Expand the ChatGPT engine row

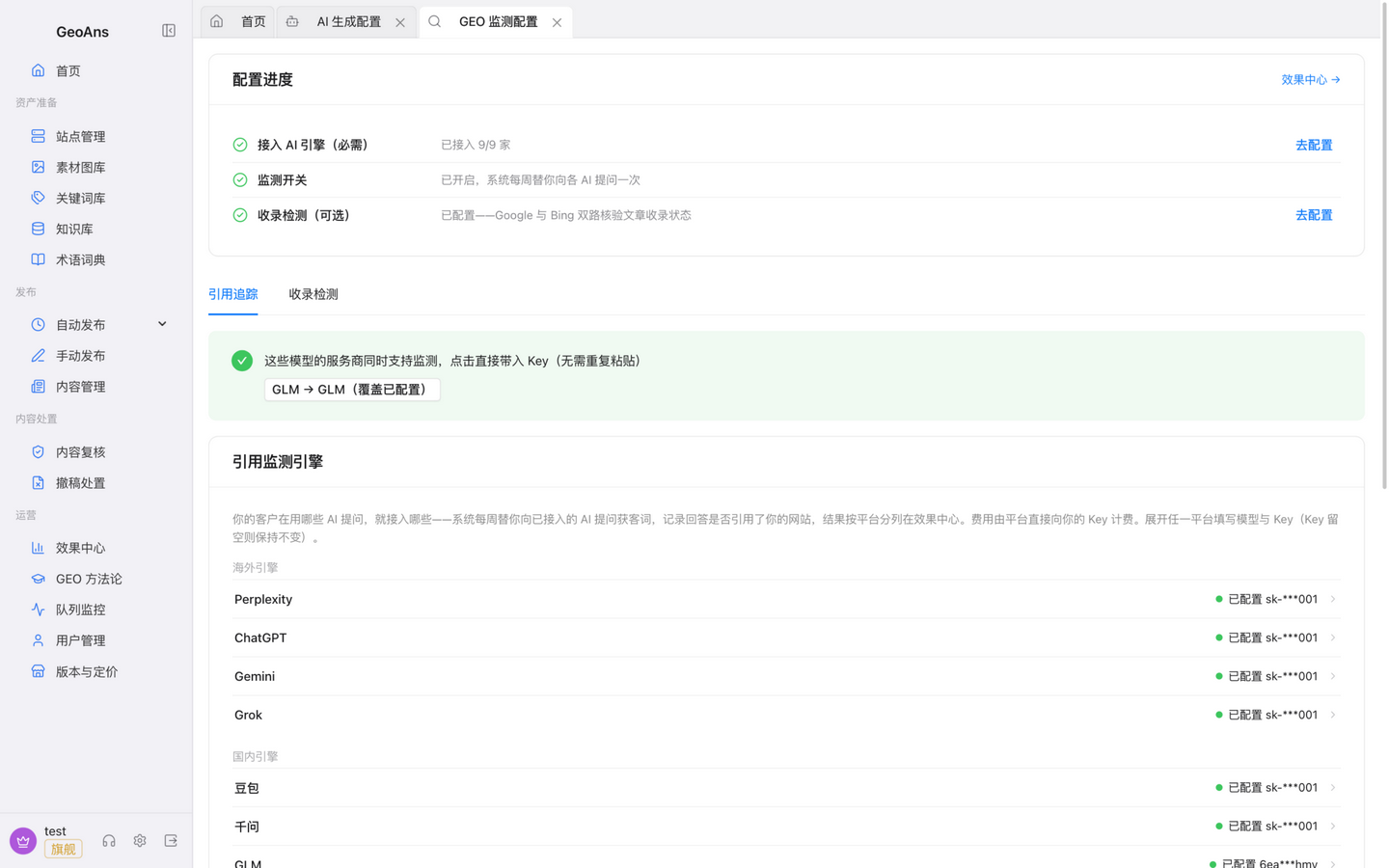[x=786, y=637]
